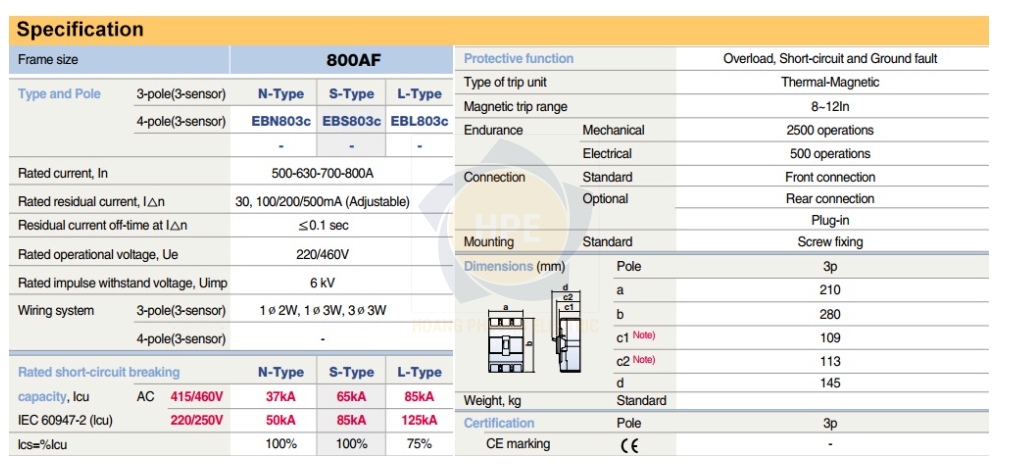Click the '125kA' breaking capacity
Viewport: 1015px width, 472px height.
coord(419,420)
